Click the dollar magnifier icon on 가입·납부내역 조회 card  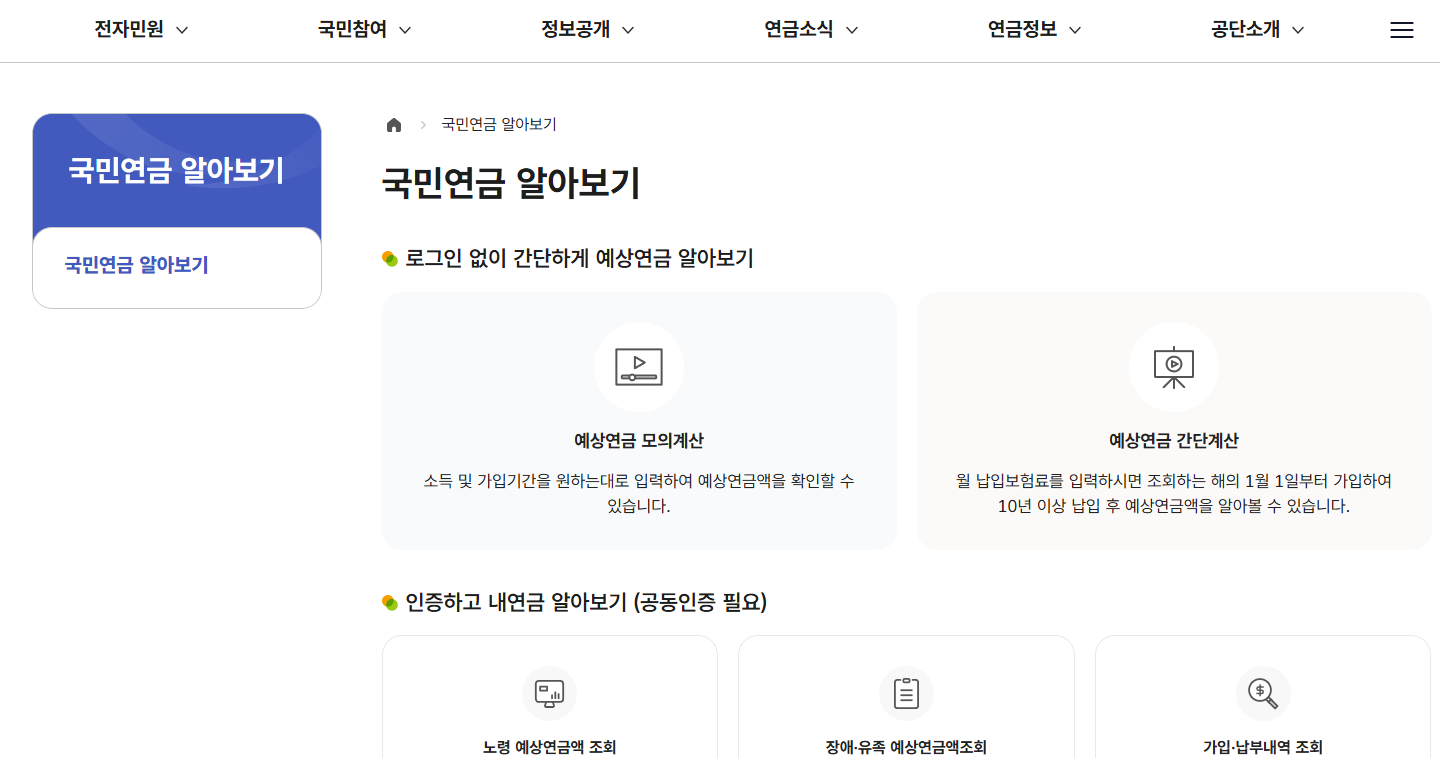pos(1262,693)
